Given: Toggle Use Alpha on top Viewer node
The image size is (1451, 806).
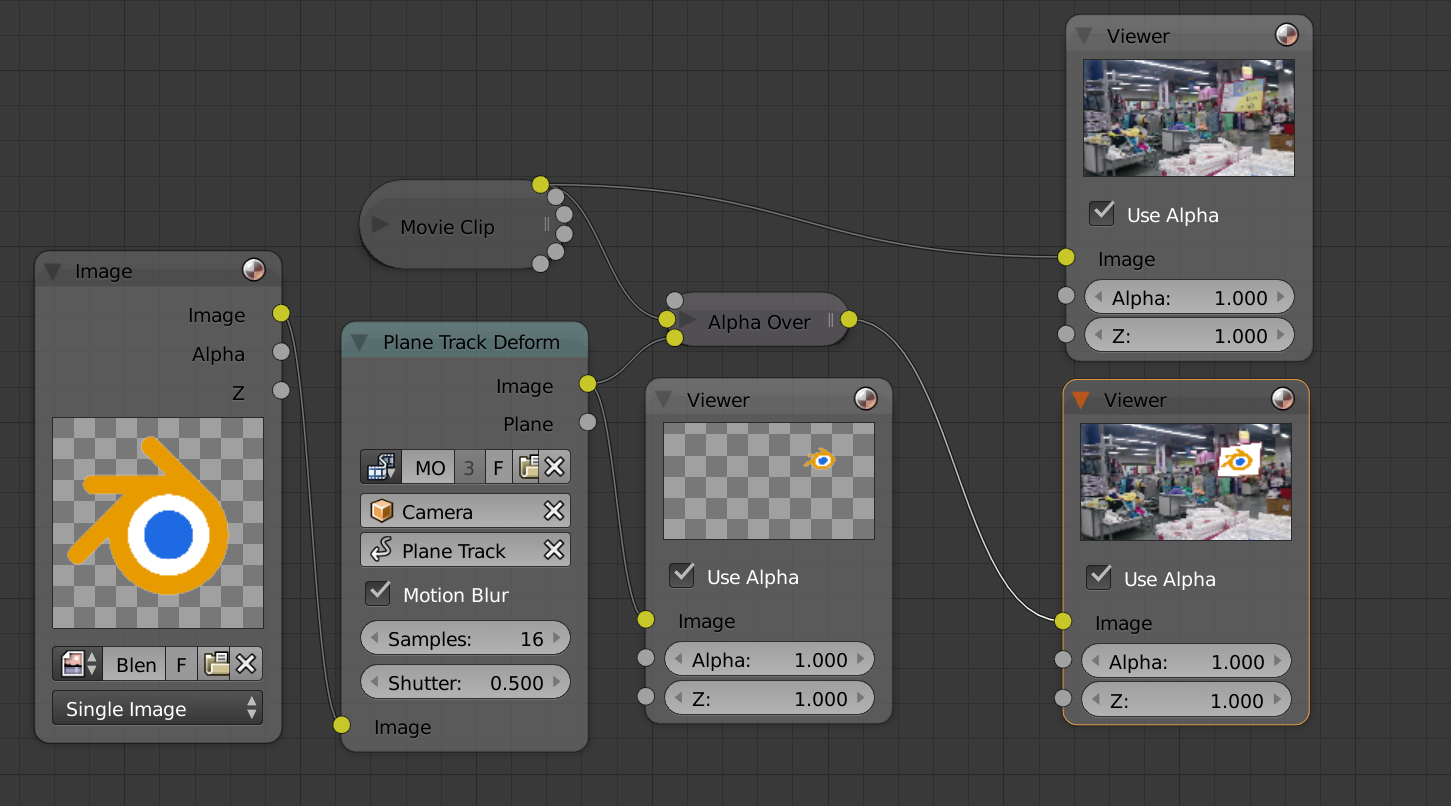Looking at the screenshot, I should (1102, 214).
